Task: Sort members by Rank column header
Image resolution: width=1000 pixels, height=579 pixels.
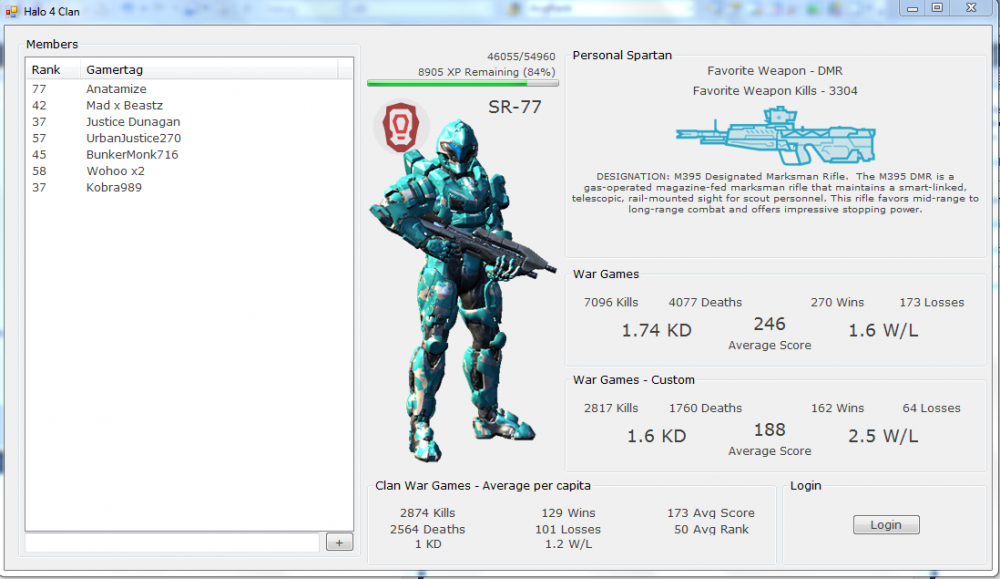Action: (x=52, y=70)
